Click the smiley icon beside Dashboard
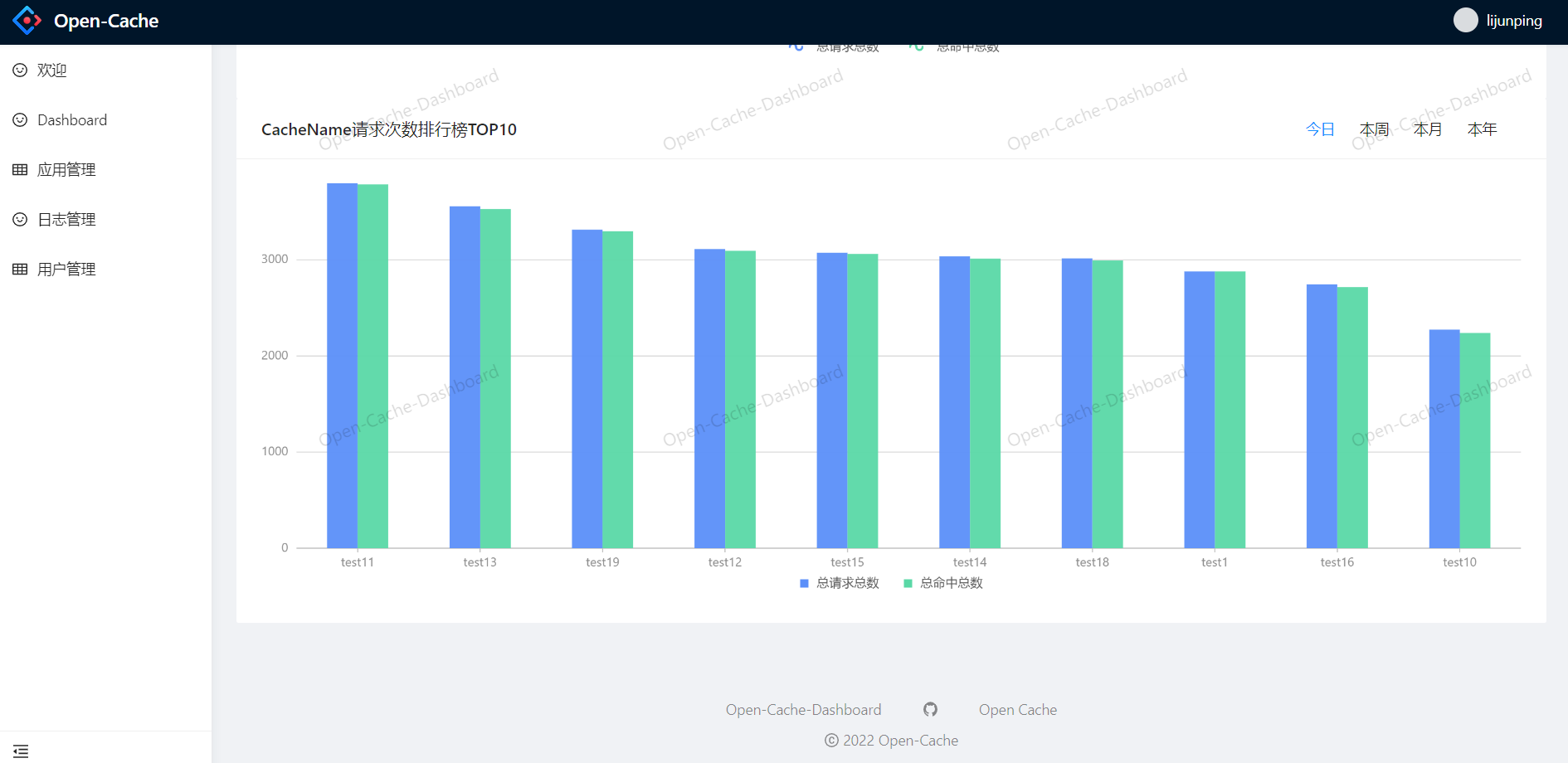Viewport: 1568px width, 763px height. [20, 120]
